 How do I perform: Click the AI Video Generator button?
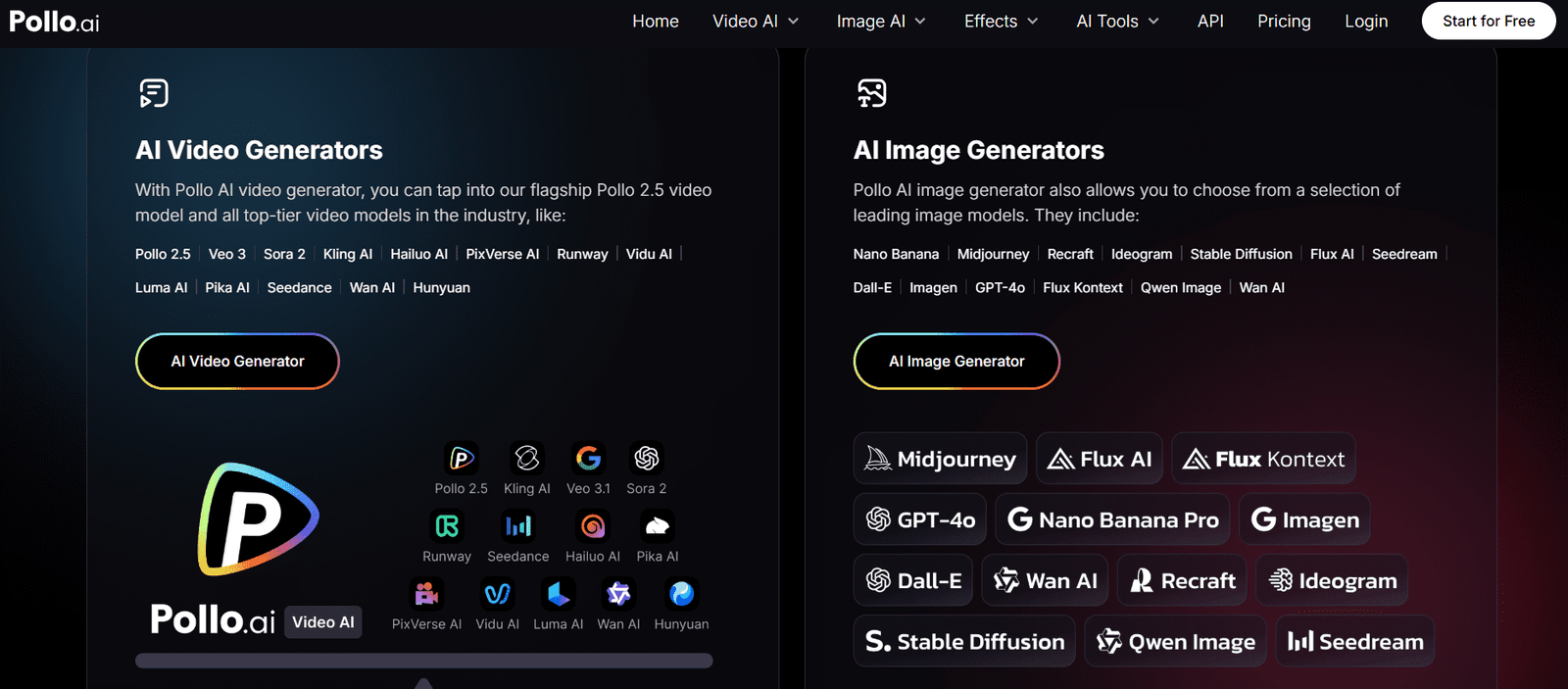click(237, 362)
